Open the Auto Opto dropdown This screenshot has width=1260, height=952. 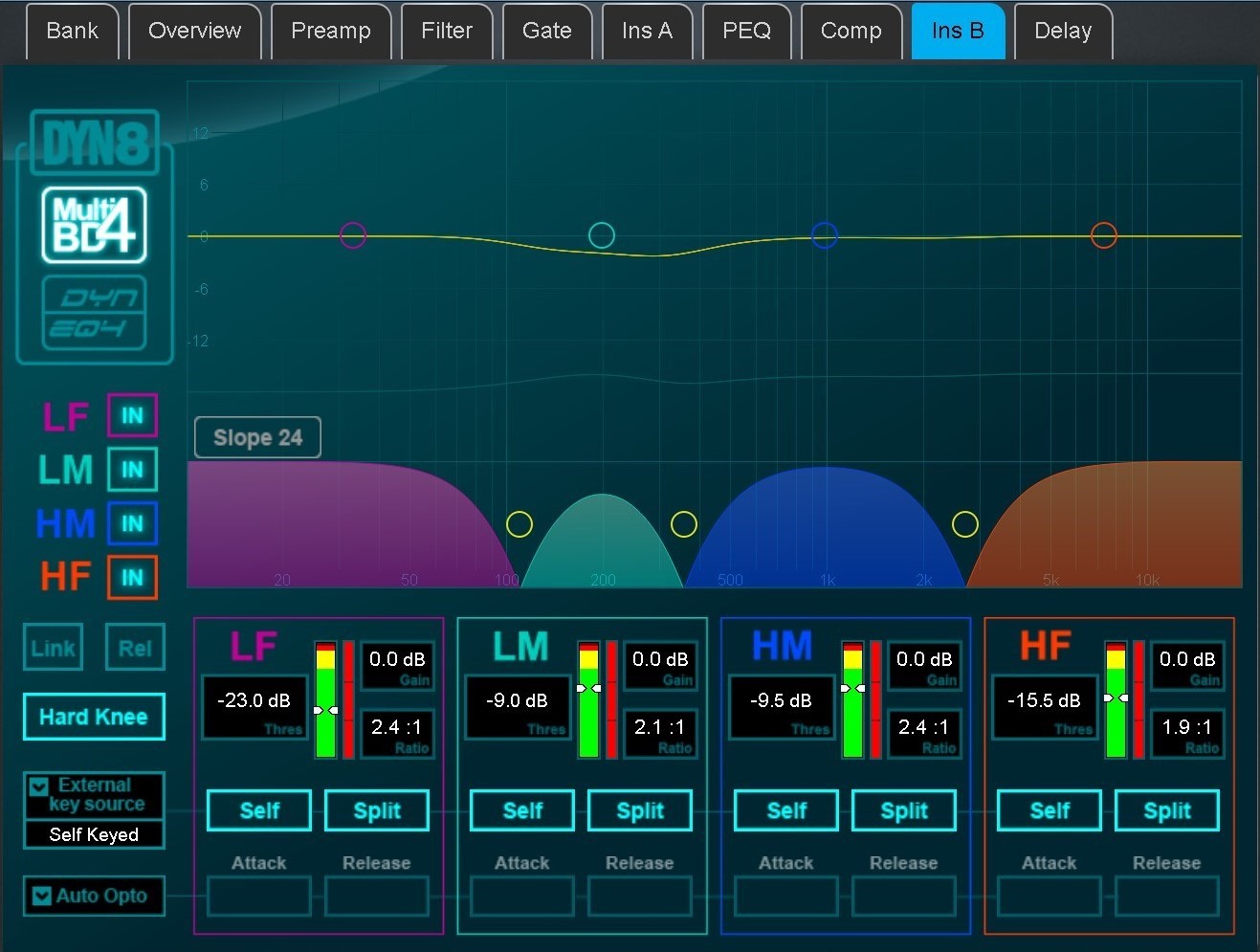pos(94,896)
